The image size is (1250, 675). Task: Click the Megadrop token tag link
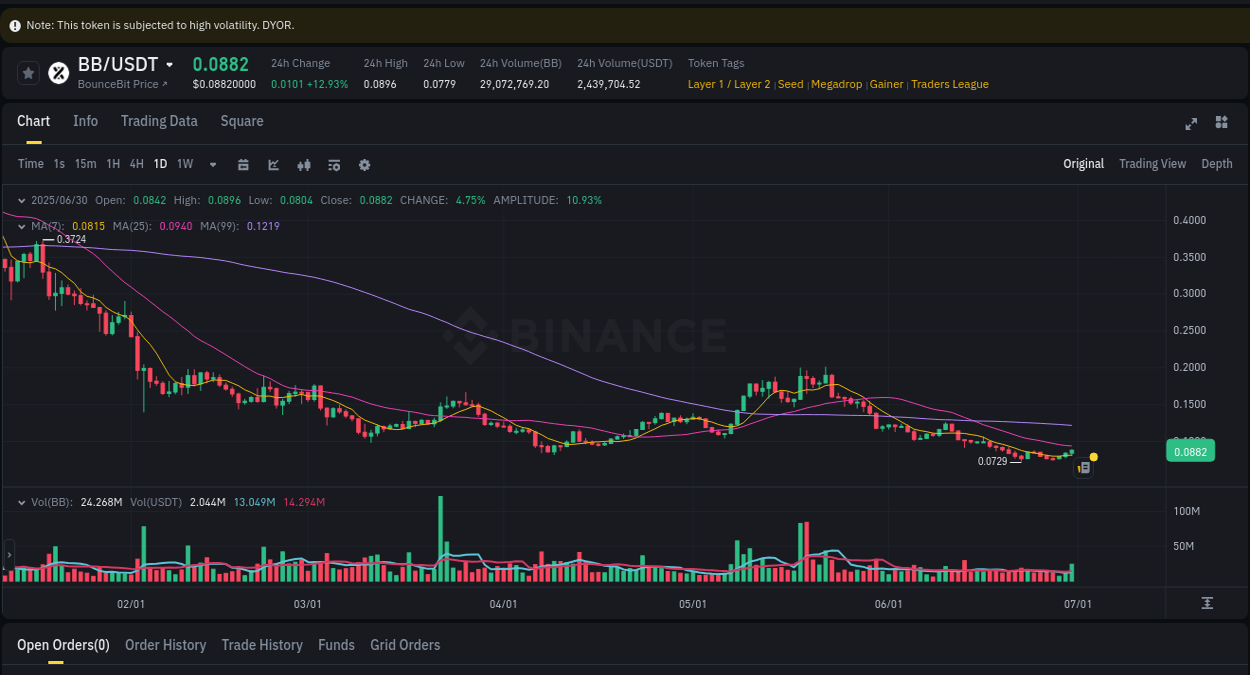click(836, 84)
